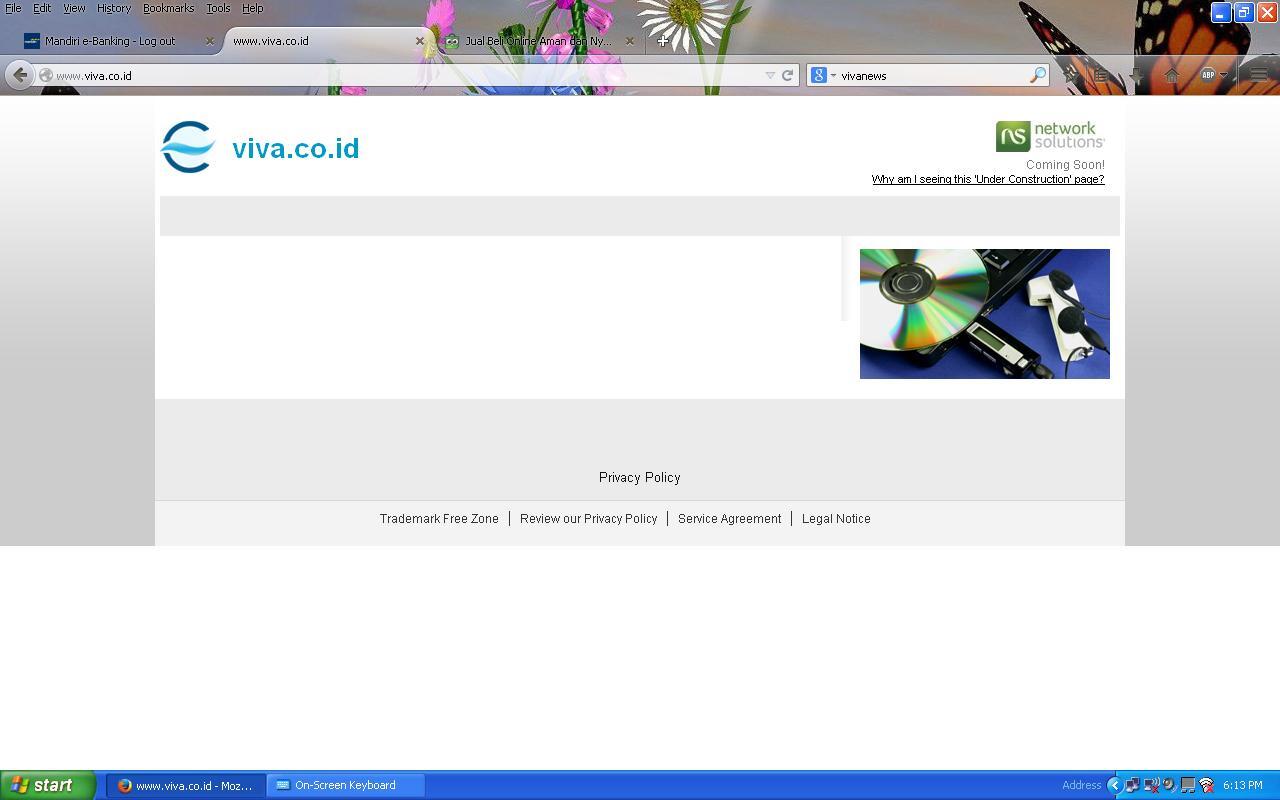Viewport: 1280px width, 800px height.
Task: Click the monitor display tray icon
Action: tap(1188, 785)
